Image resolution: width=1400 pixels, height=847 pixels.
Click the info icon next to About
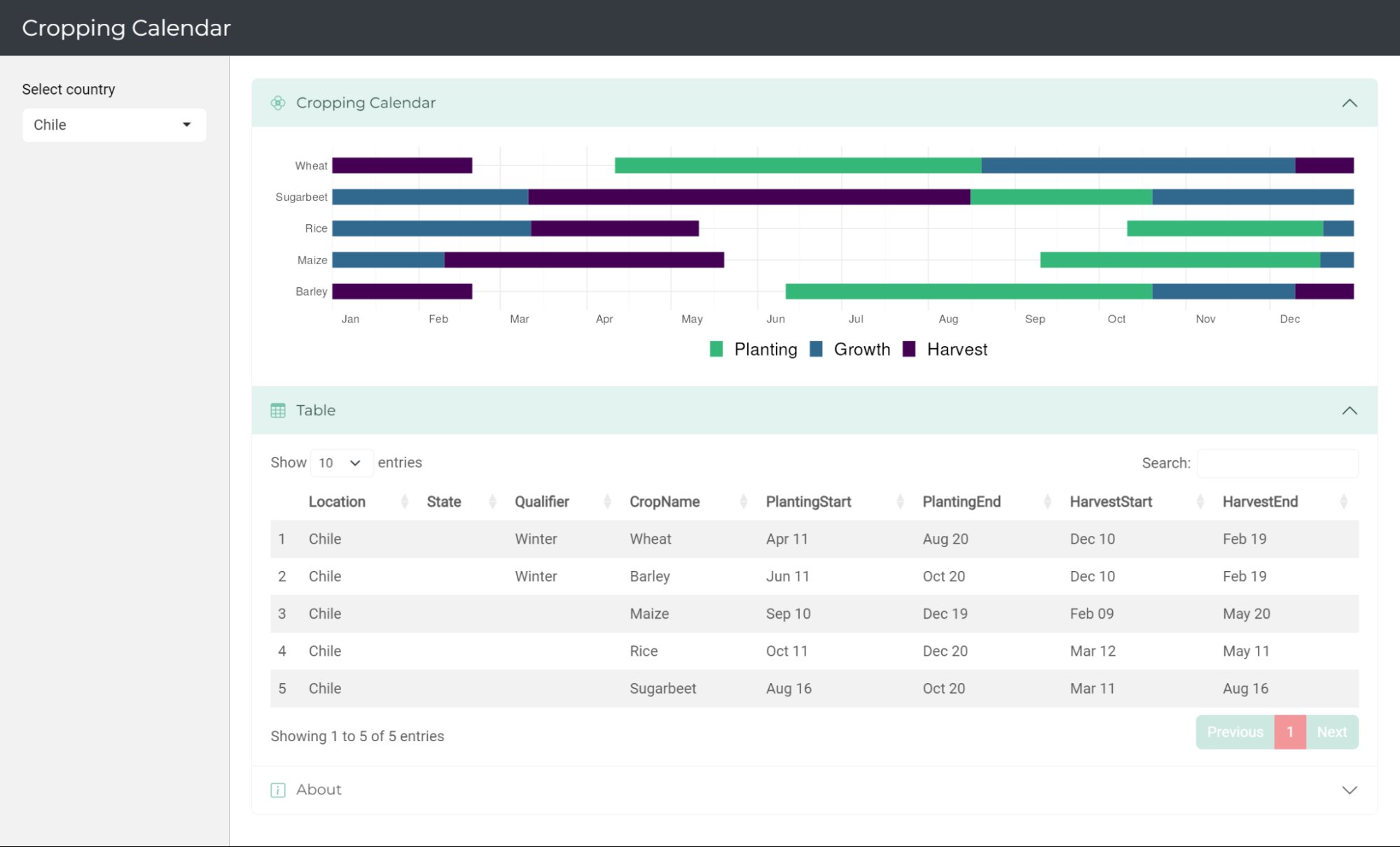pos(278,790)
